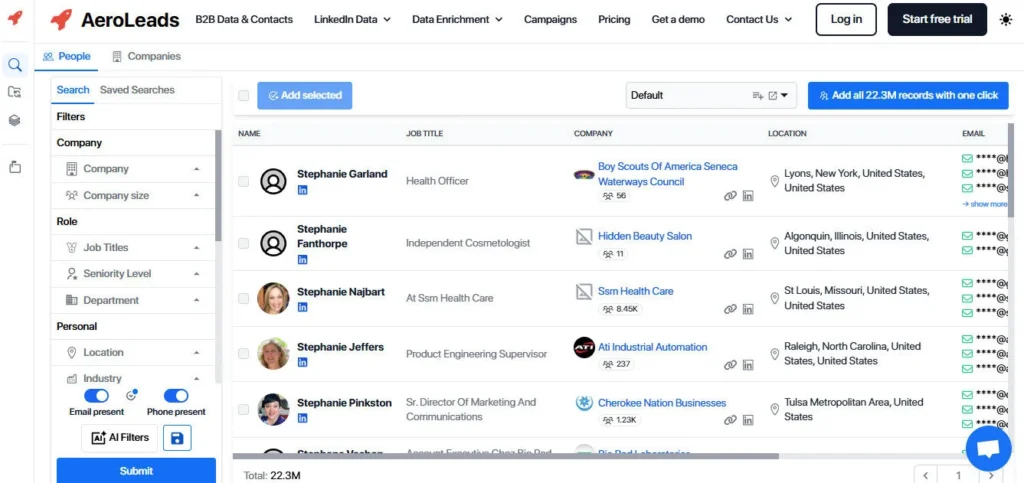Check the select-all checkbox beside Add selected

244,95
